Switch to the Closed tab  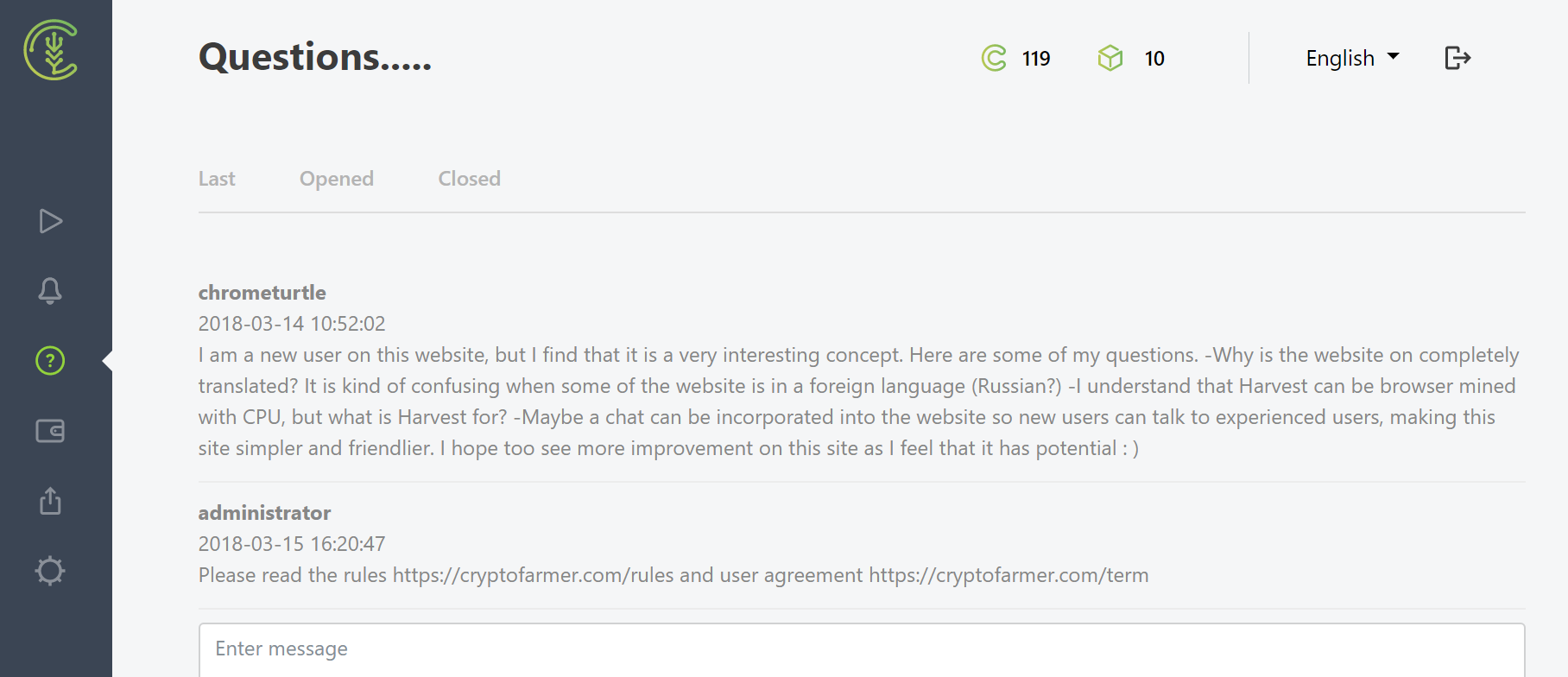(469, 179)
